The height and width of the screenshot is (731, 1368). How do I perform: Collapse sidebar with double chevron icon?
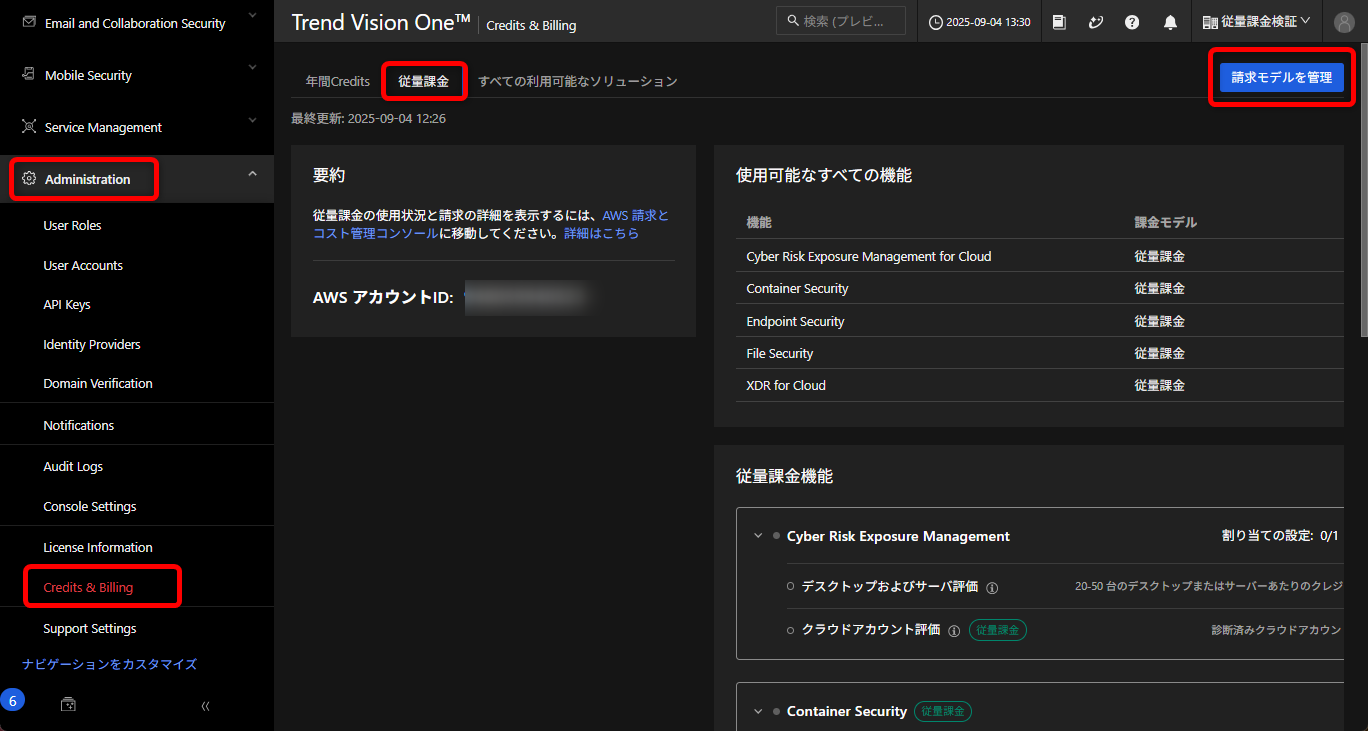click(x=205, y=705)
